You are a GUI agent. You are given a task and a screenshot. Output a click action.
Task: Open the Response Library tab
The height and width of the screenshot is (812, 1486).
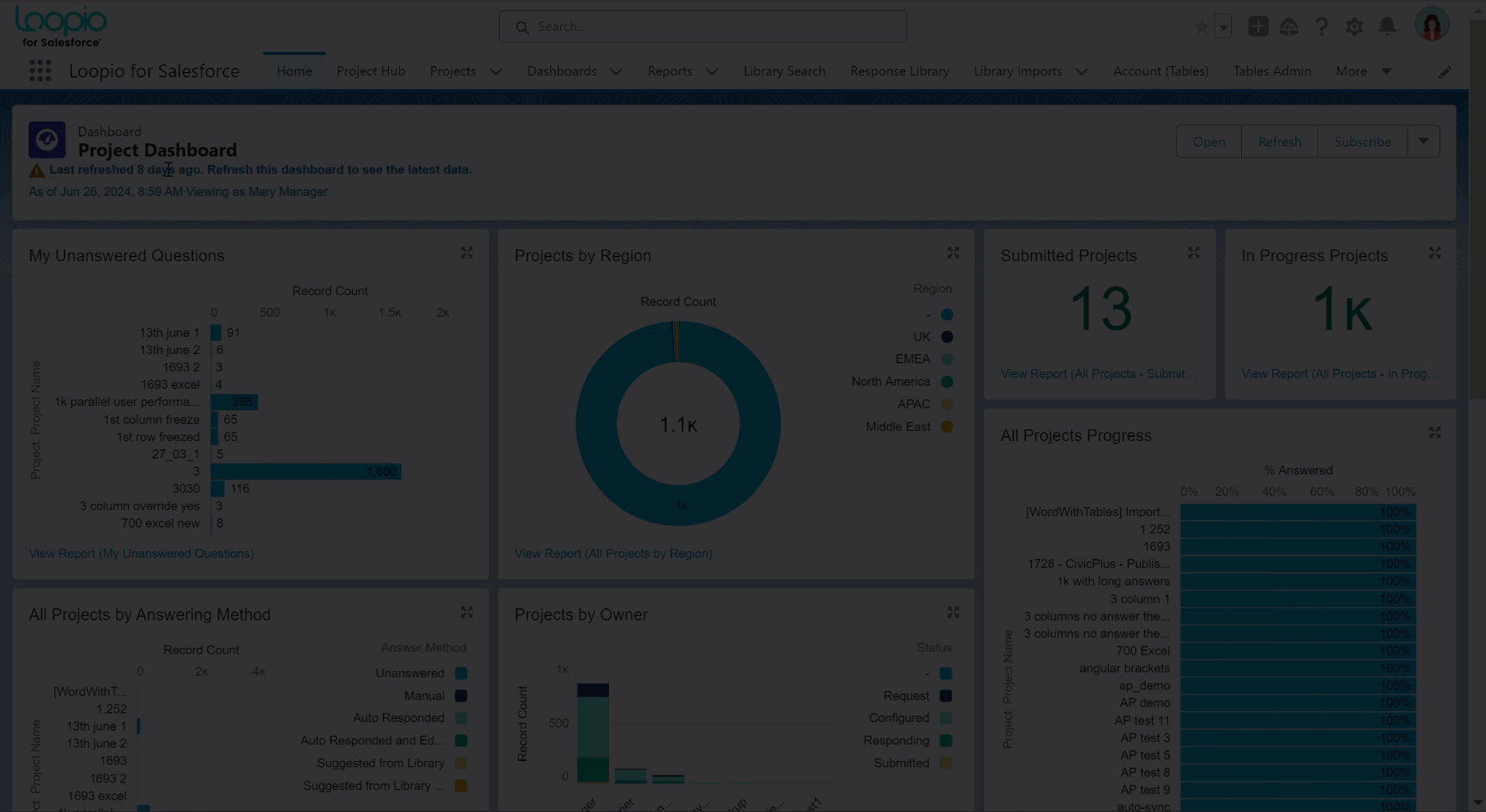[x=900, y=71]
